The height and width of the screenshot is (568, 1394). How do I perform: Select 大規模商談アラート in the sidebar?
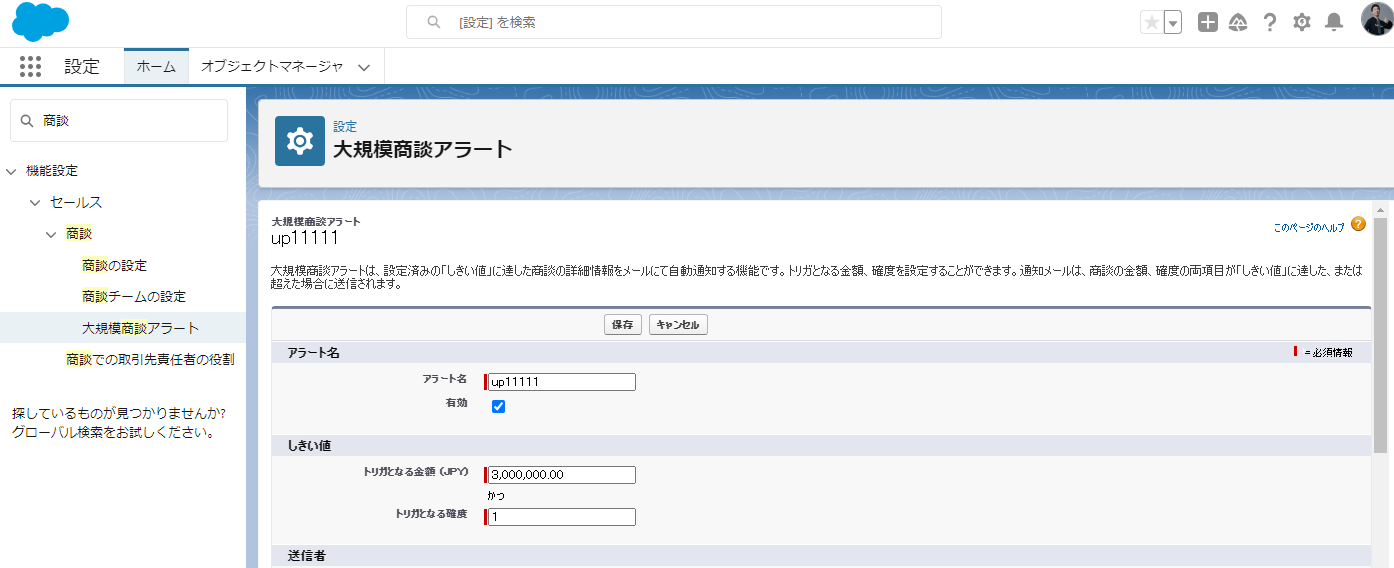point(140,328)
